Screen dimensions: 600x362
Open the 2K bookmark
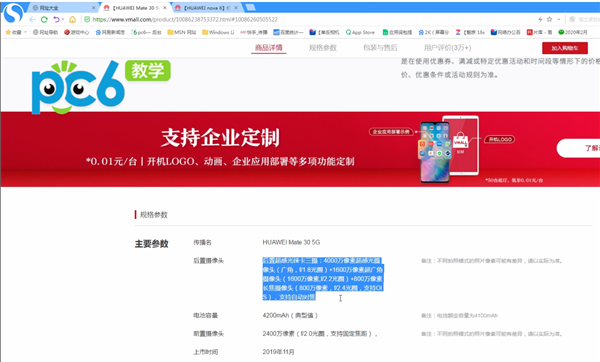434,32
